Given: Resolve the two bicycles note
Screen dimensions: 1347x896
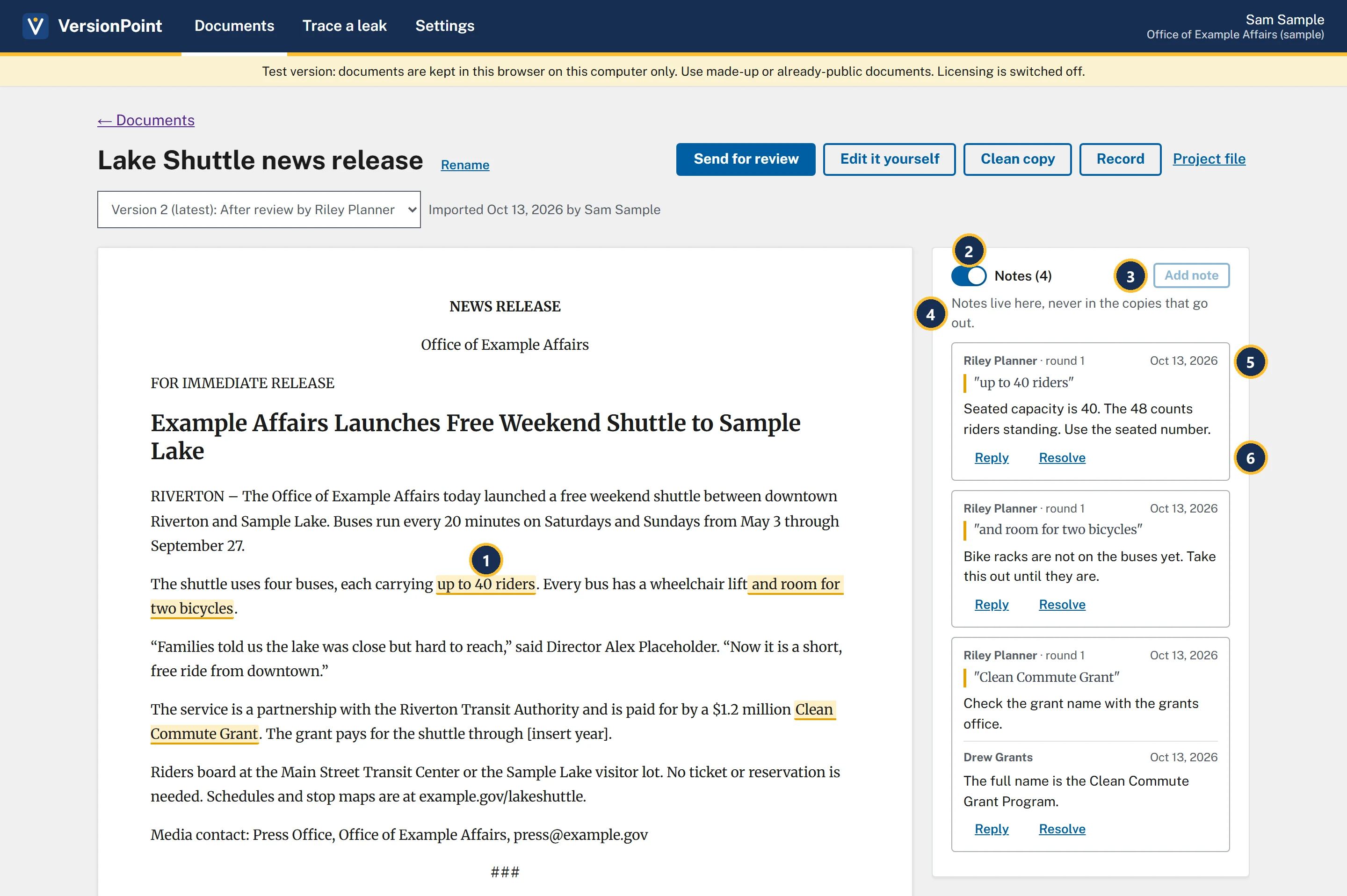Looking at the screenshot, I should click(x=1062, y=605).
